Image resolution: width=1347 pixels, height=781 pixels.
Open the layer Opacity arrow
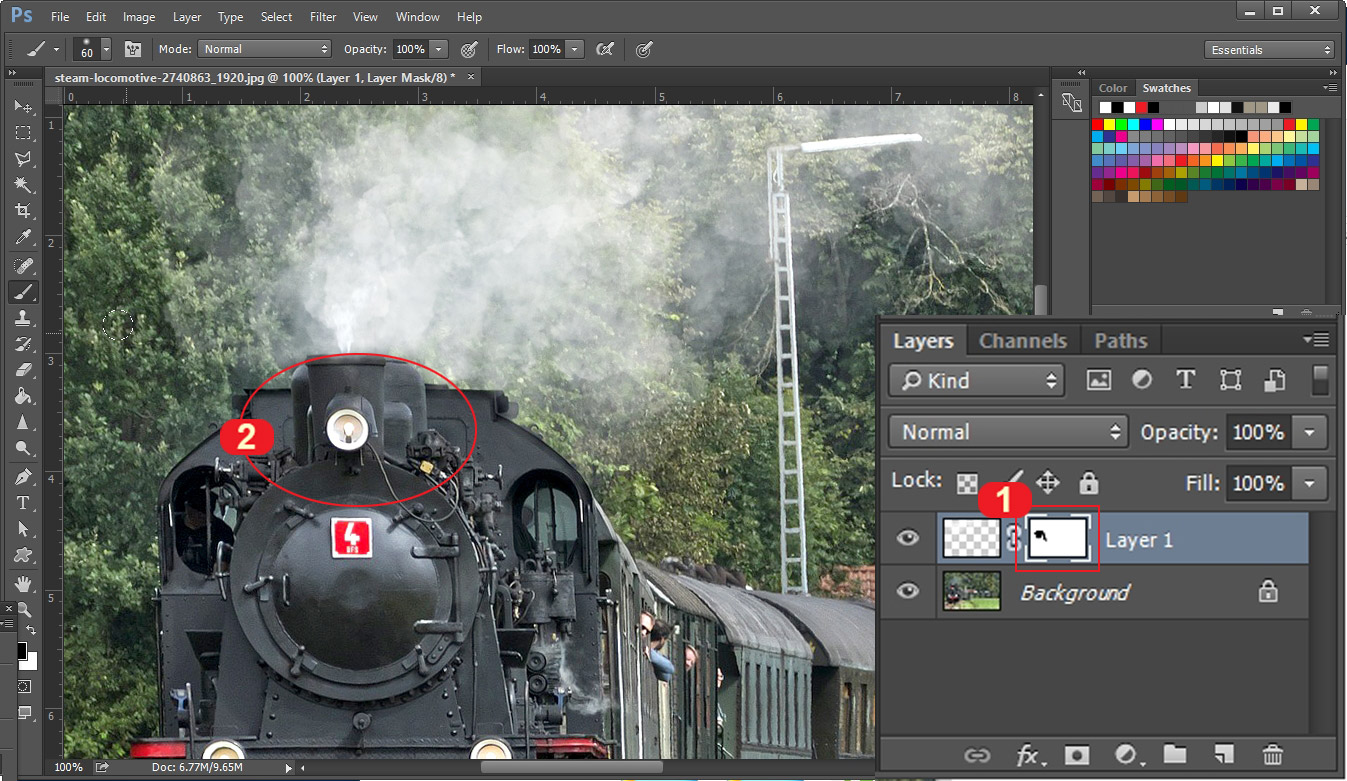[x=1309, y=433]
